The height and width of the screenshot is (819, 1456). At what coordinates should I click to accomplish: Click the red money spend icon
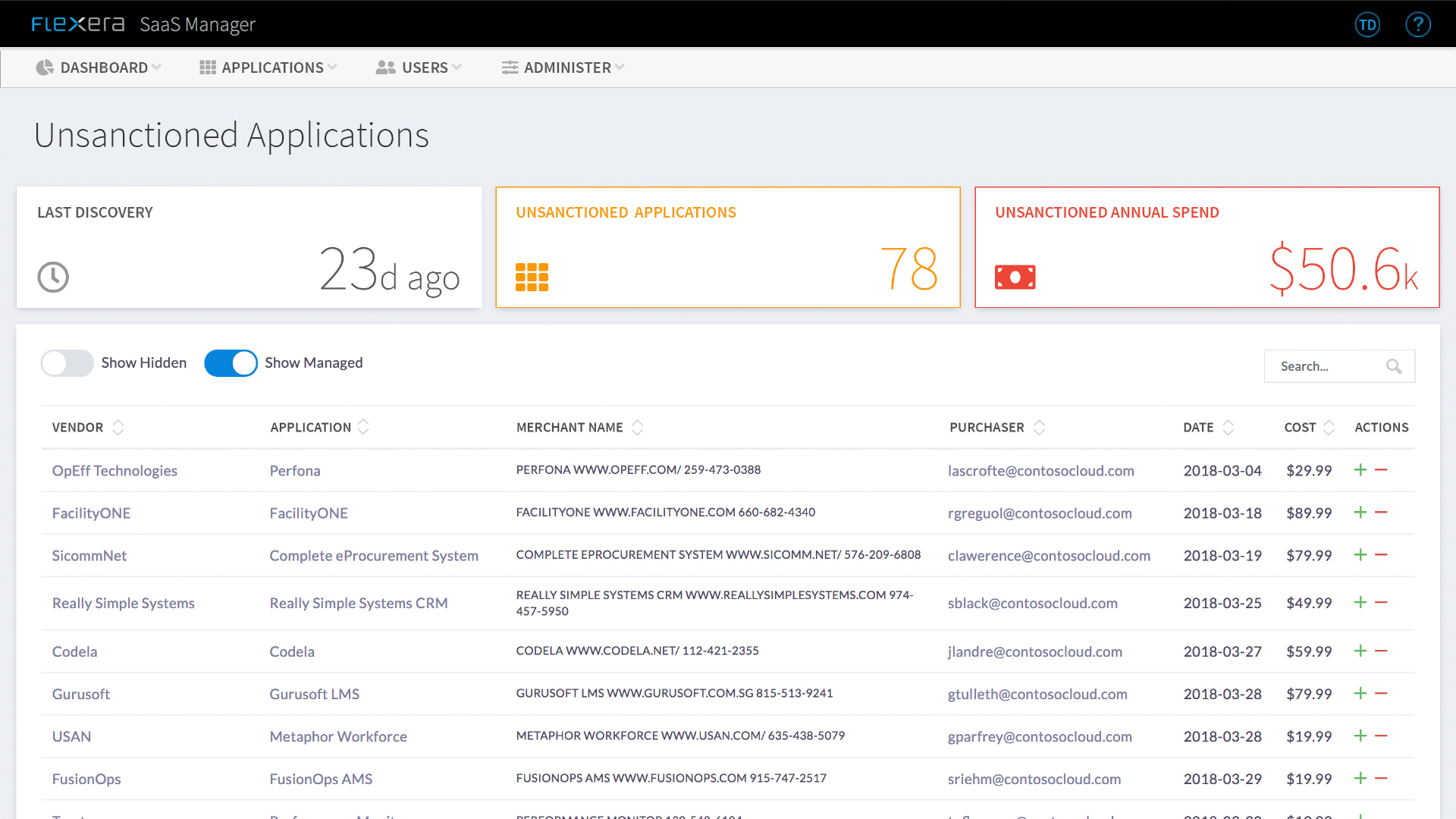(x=1015, y=277)
